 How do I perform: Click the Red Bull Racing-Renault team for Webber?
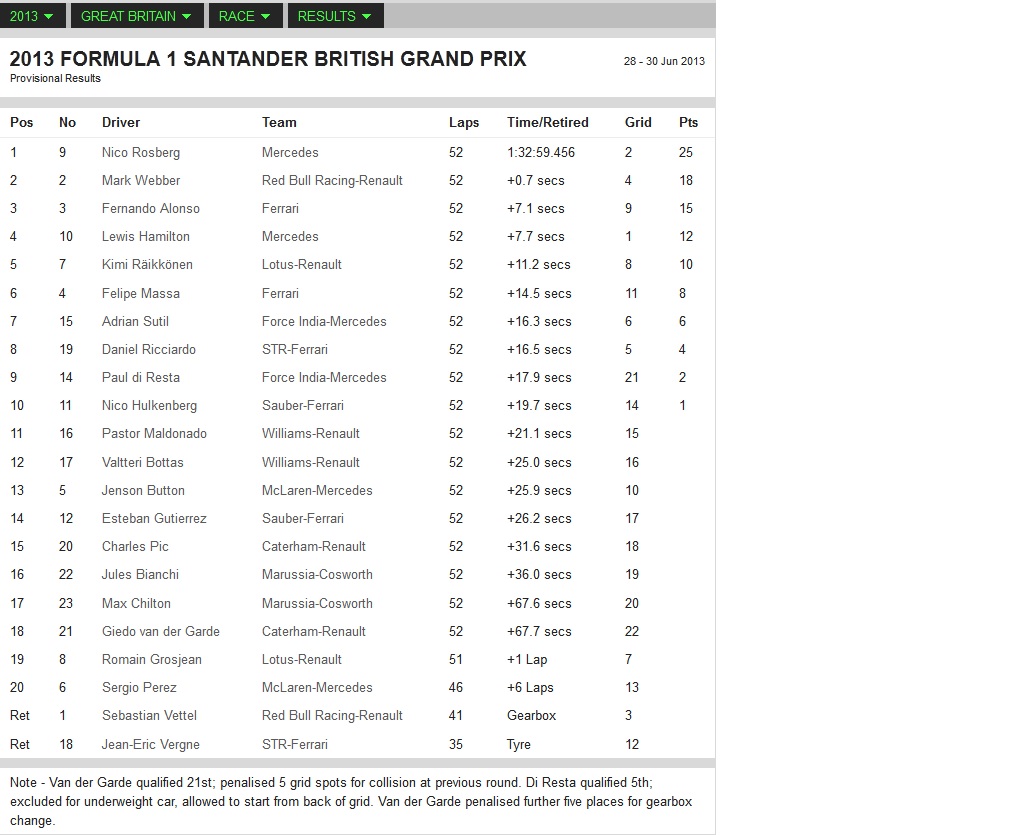coord(332,181)
